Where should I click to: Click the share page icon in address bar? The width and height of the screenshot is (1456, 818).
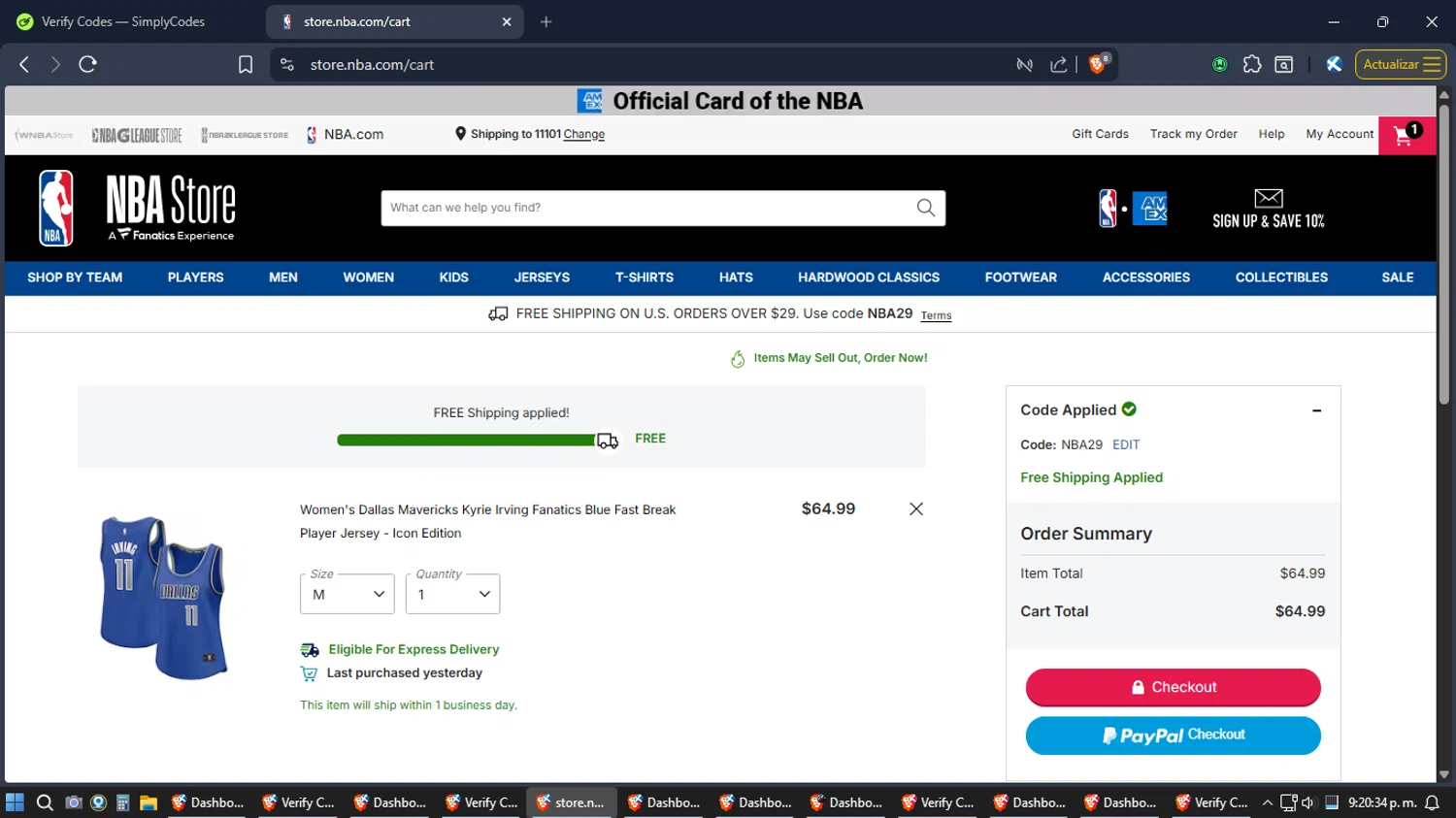(x=1059, y=64)
